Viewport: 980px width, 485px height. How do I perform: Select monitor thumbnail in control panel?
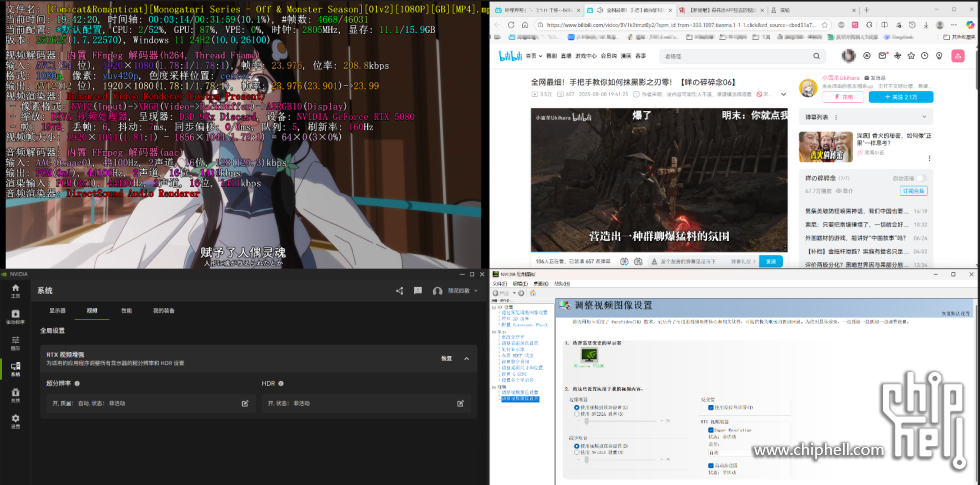point(588,357)
